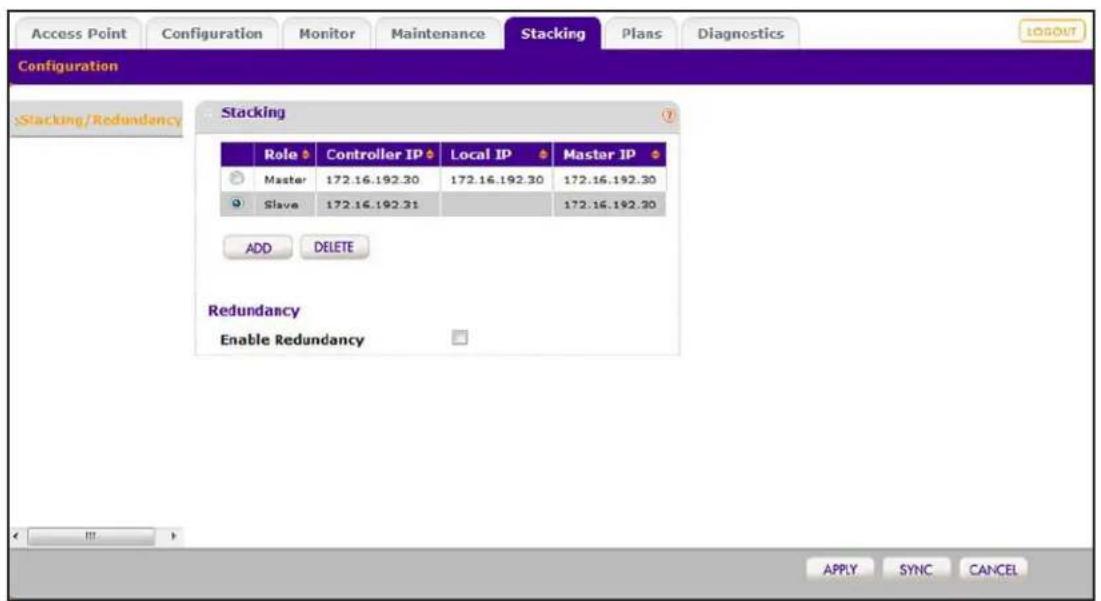
Task: Click the Master IP column header
Action: coord(609,154)
